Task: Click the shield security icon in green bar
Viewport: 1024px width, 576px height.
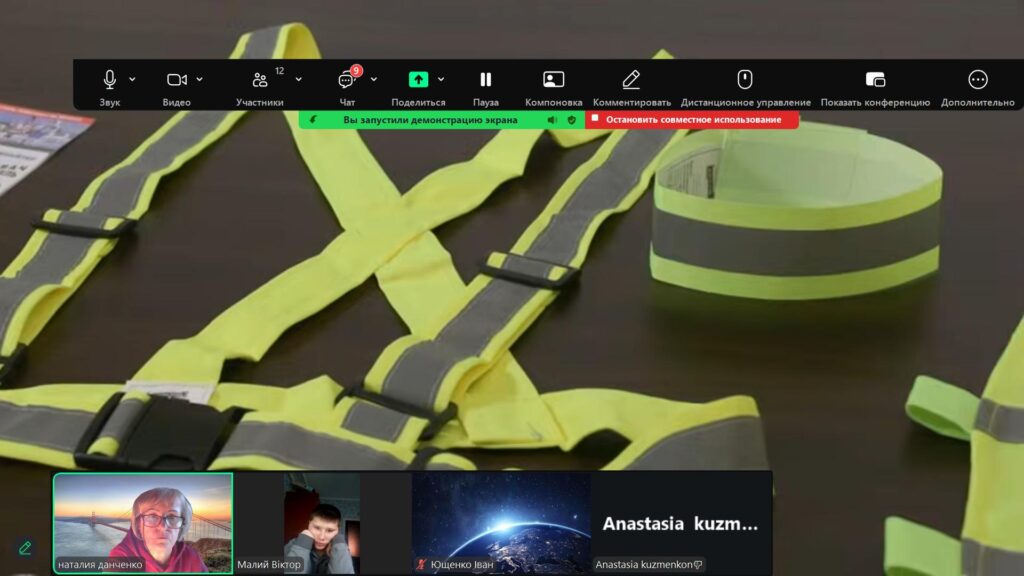Action: [x=572, y=120]
